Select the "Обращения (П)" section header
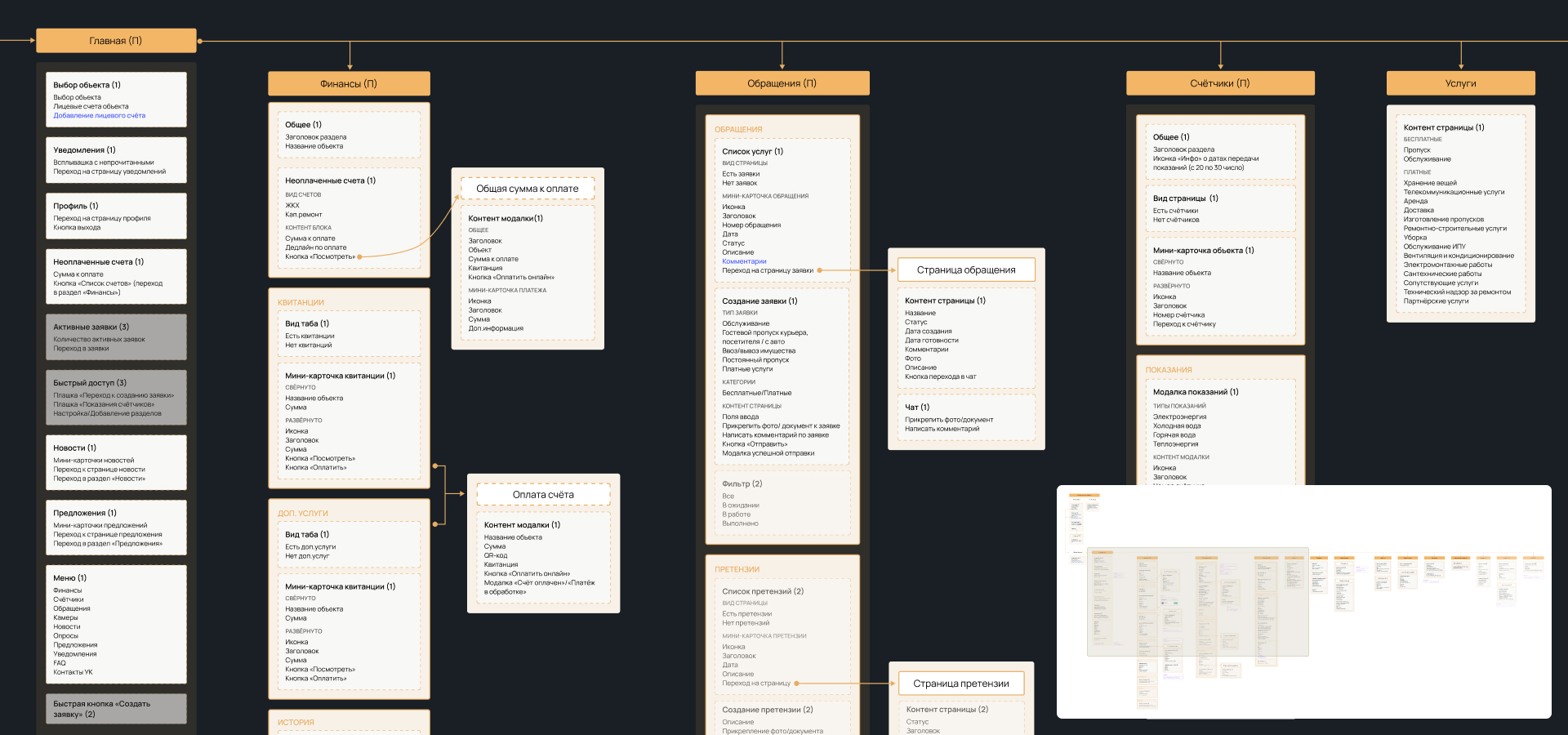1568x735 pixels. coord(782,83)
